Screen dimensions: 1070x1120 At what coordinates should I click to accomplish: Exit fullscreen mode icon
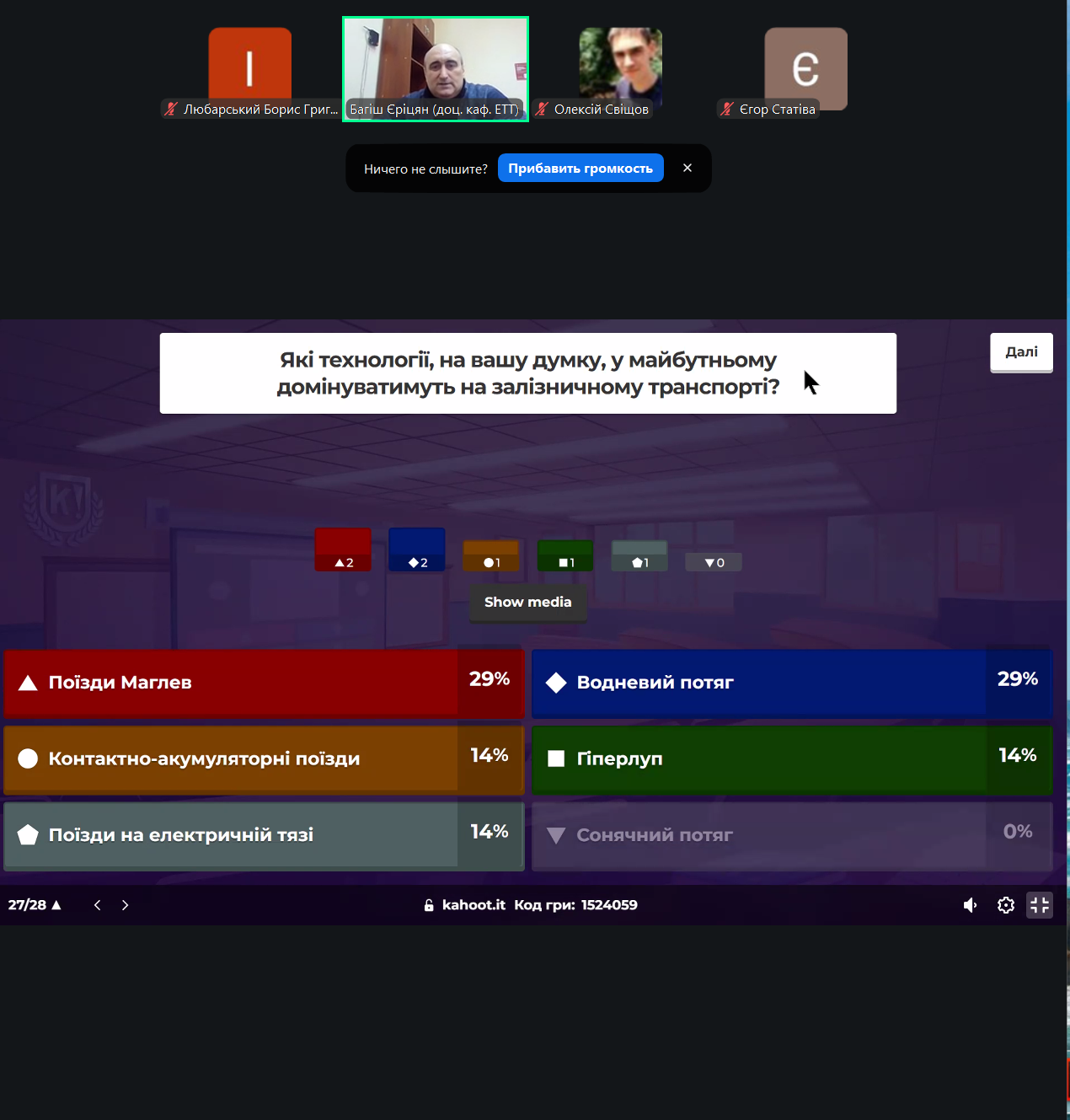coord(1040,905)
